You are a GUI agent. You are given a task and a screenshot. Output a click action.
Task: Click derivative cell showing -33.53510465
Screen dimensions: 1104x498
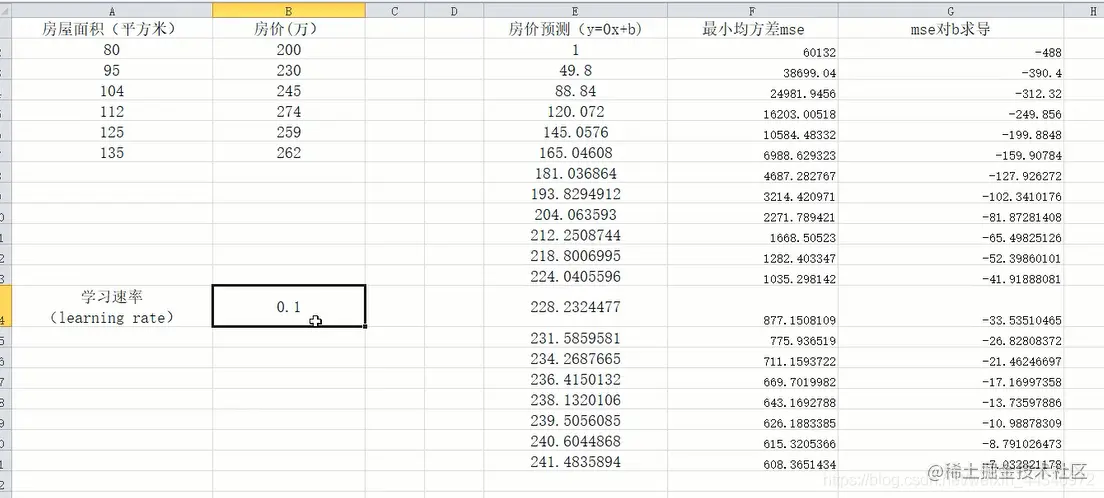point(951,306)
